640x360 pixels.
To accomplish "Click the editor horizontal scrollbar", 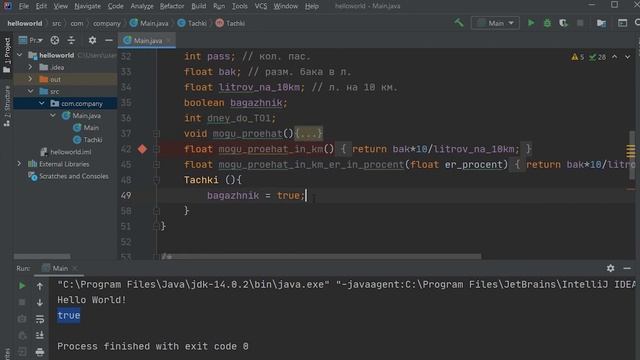I will coord(321,256).
